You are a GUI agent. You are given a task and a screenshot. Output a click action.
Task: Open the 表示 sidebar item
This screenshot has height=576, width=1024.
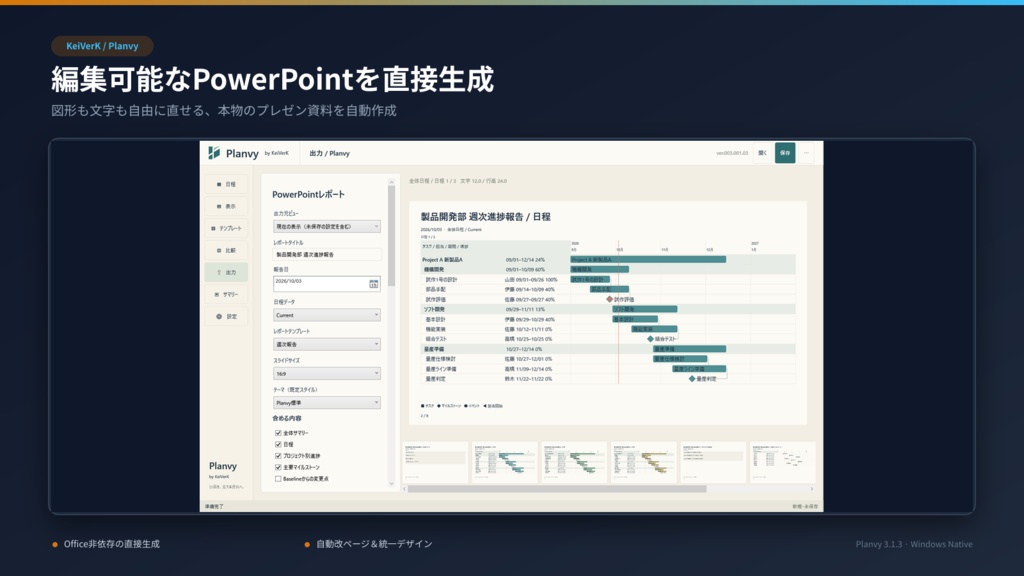(x=226, y=206)
